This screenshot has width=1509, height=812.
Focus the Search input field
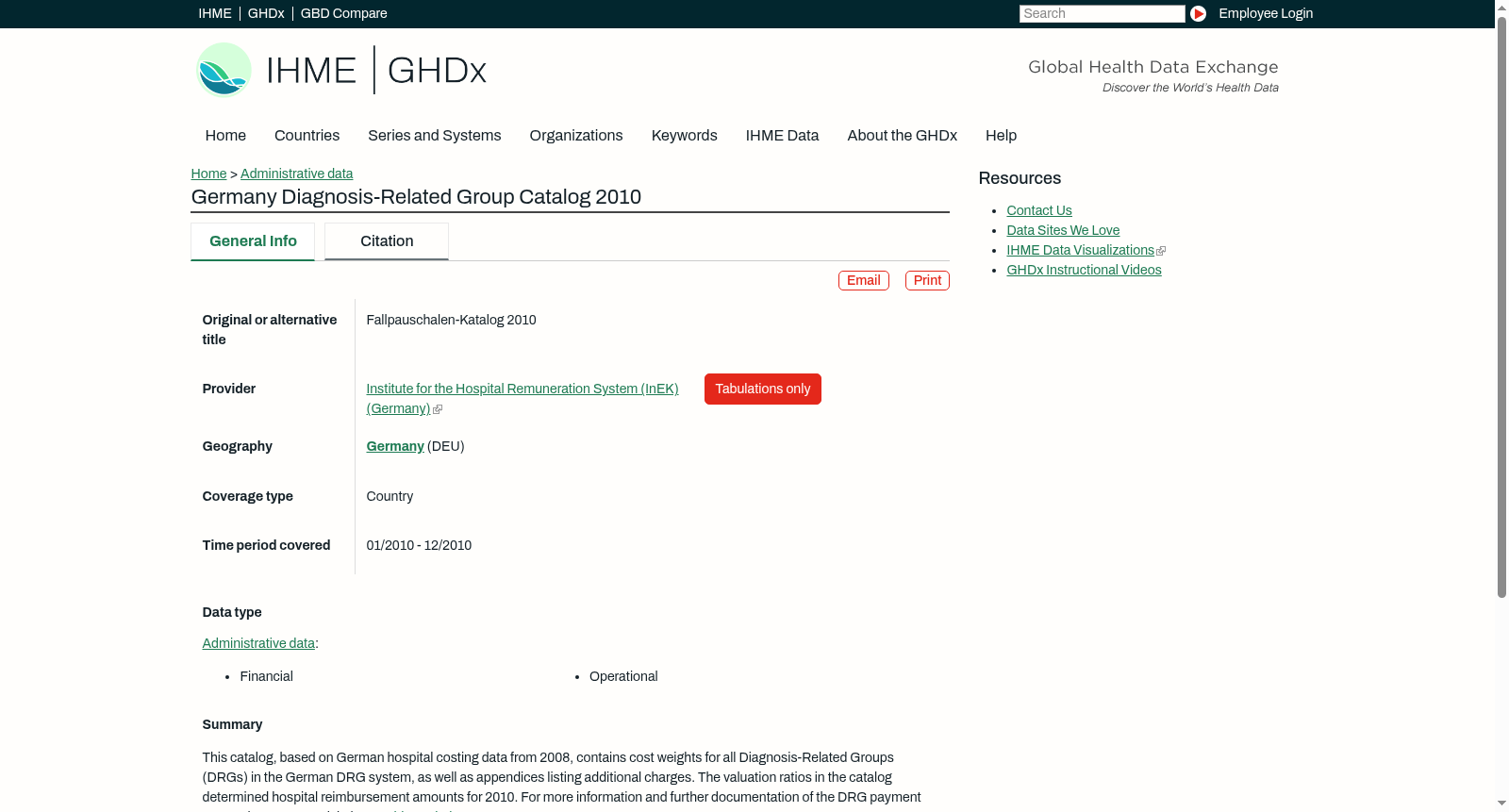(1102, 13)
